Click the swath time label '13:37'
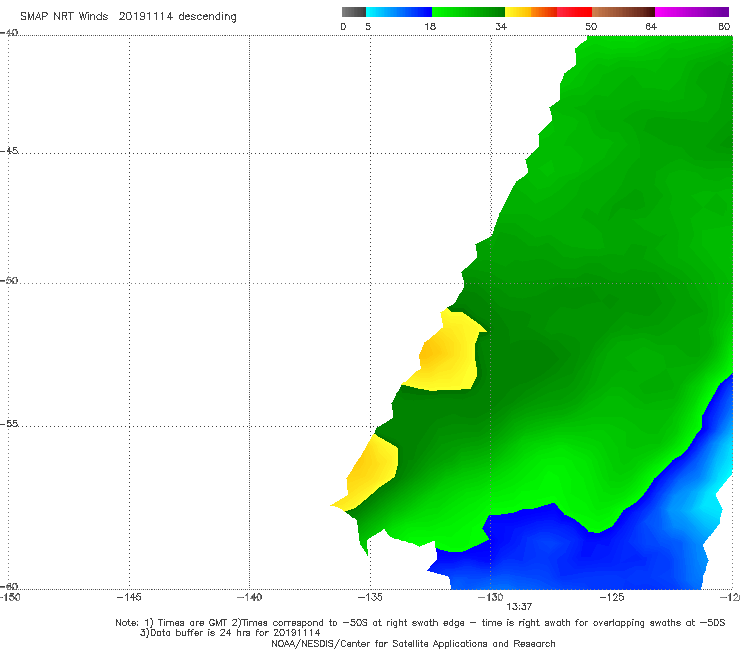This screenshot has height=650, width=740. click(519, 607)
